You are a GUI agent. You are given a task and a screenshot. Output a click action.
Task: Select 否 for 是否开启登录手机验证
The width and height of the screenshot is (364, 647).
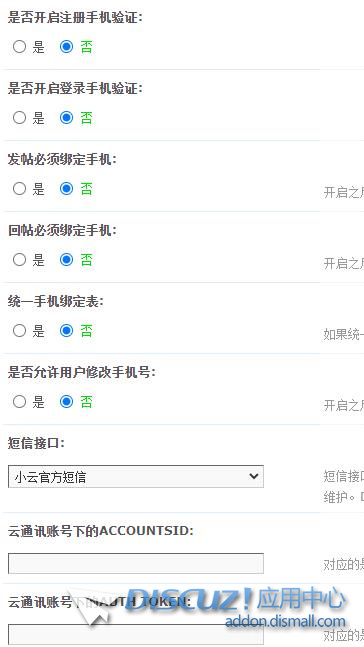point(66,118)
